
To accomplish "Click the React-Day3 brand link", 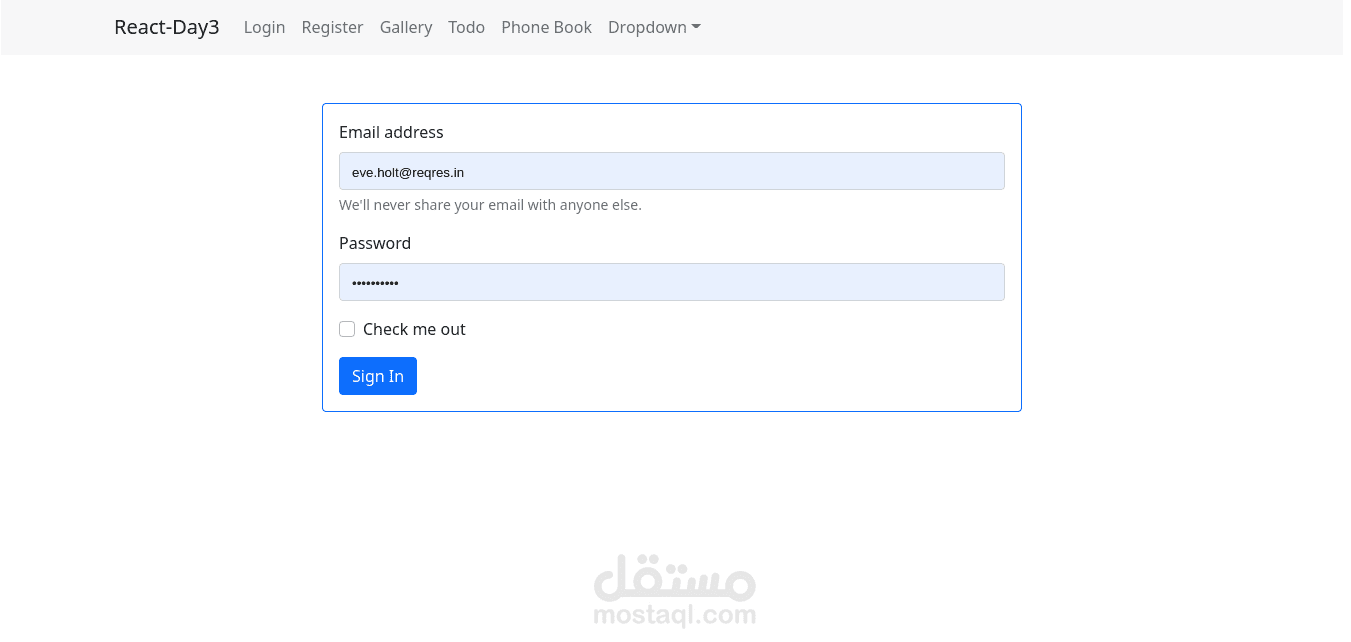I will tap(166, 27).
